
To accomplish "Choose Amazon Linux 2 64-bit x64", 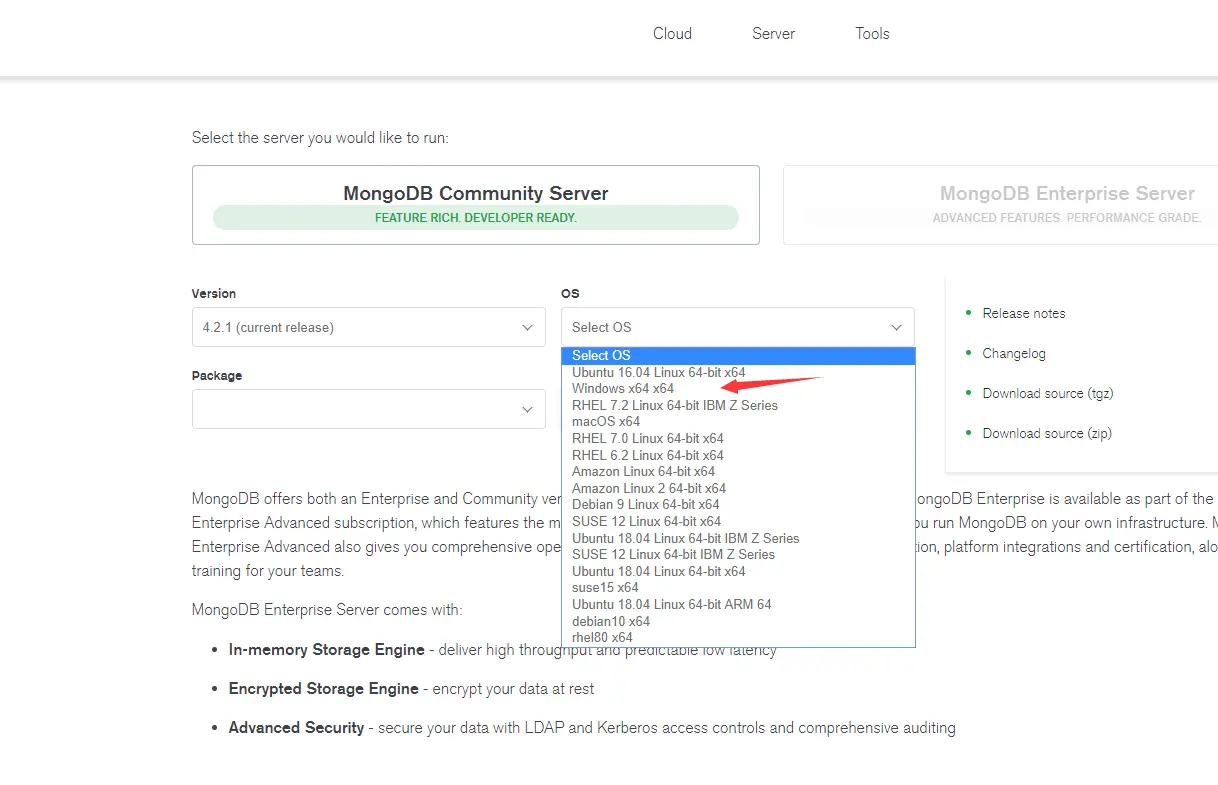I will 738,488.
